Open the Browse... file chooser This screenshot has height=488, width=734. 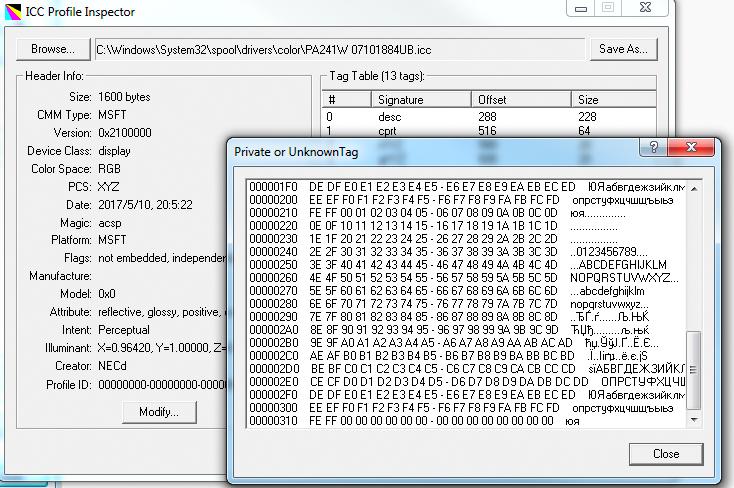pos(53,49)
